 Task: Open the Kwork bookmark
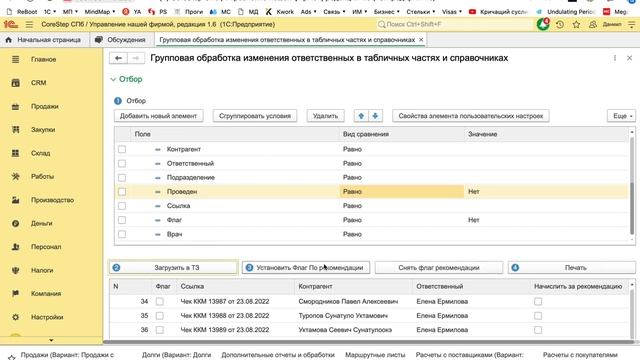[x=280, y=12]
